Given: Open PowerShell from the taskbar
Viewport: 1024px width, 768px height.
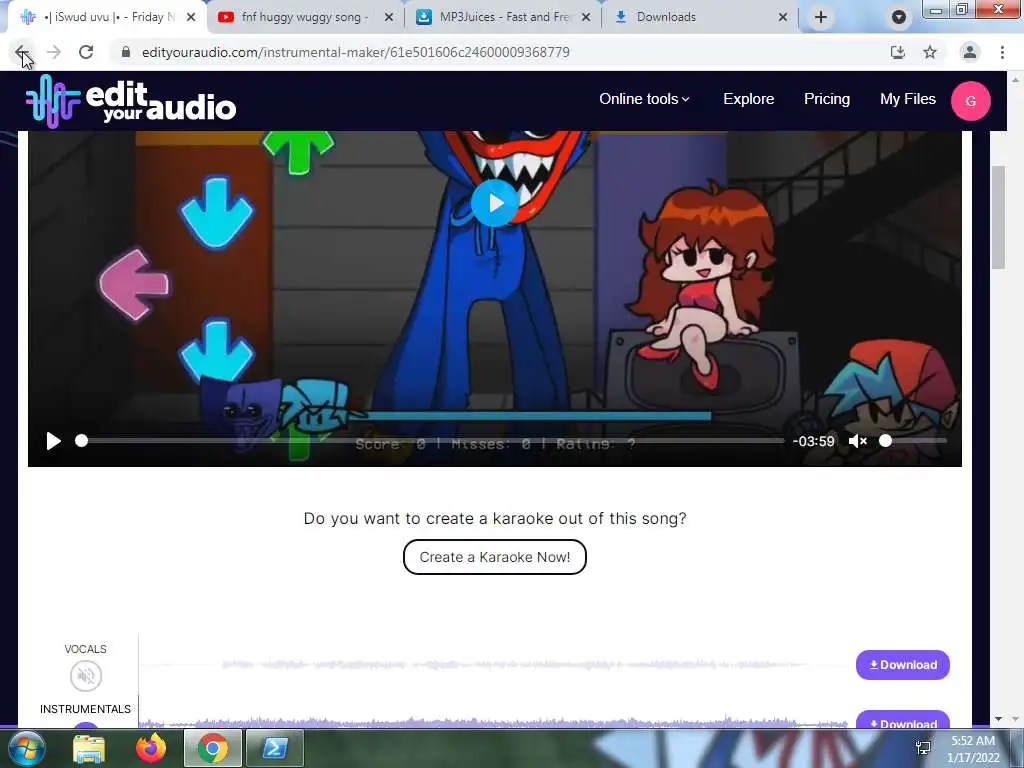Looking at the screenshot, I should point(275,748).
